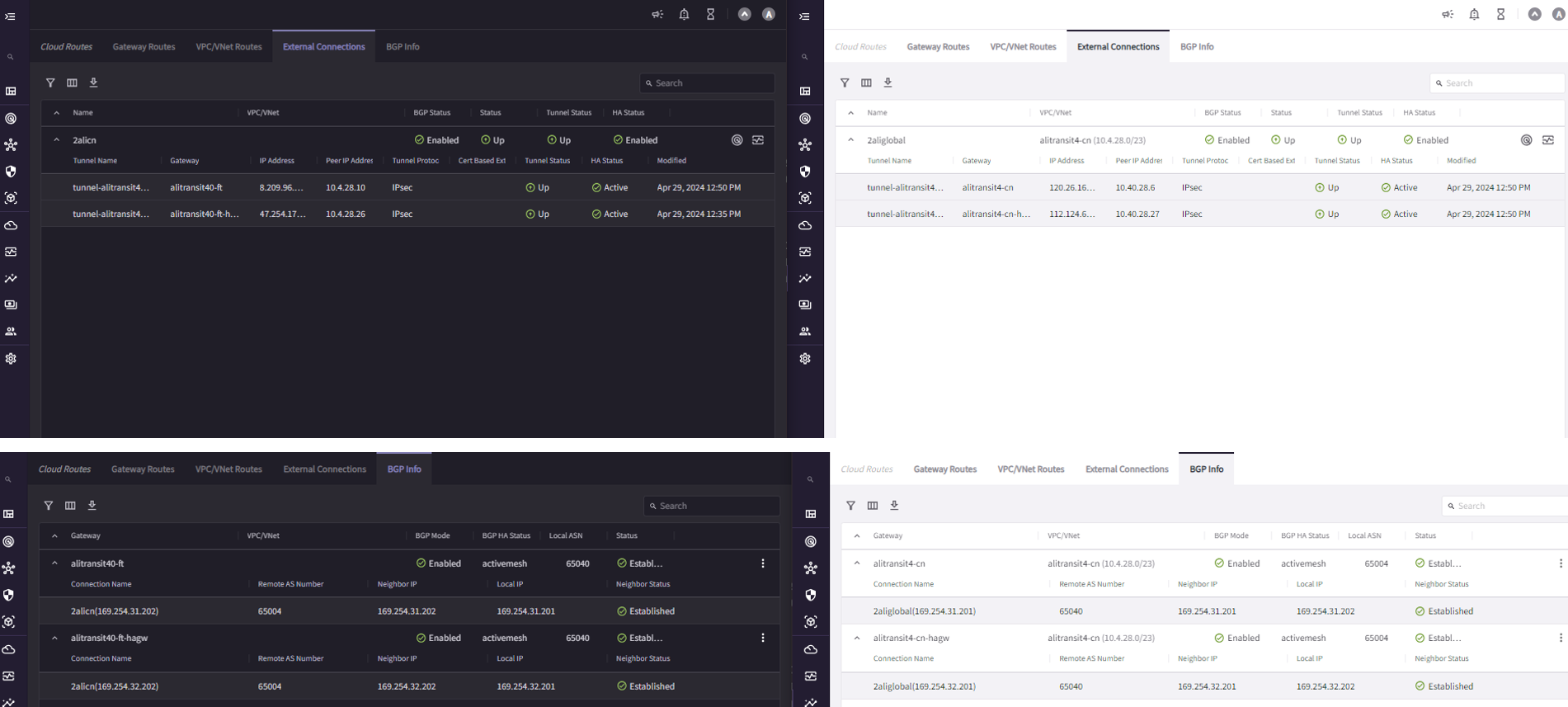
Task: Collapse the alitransit4-cn gateway row
Action: [x=857, y=563]
